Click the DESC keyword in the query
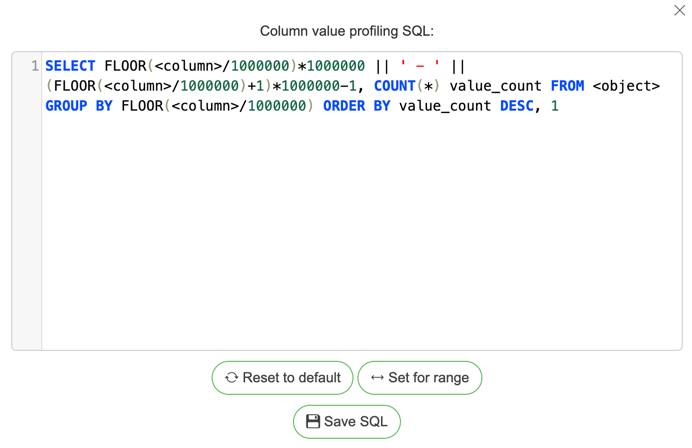Image resolution: width=692 pixels, height=448 pixels. (516, 106)
